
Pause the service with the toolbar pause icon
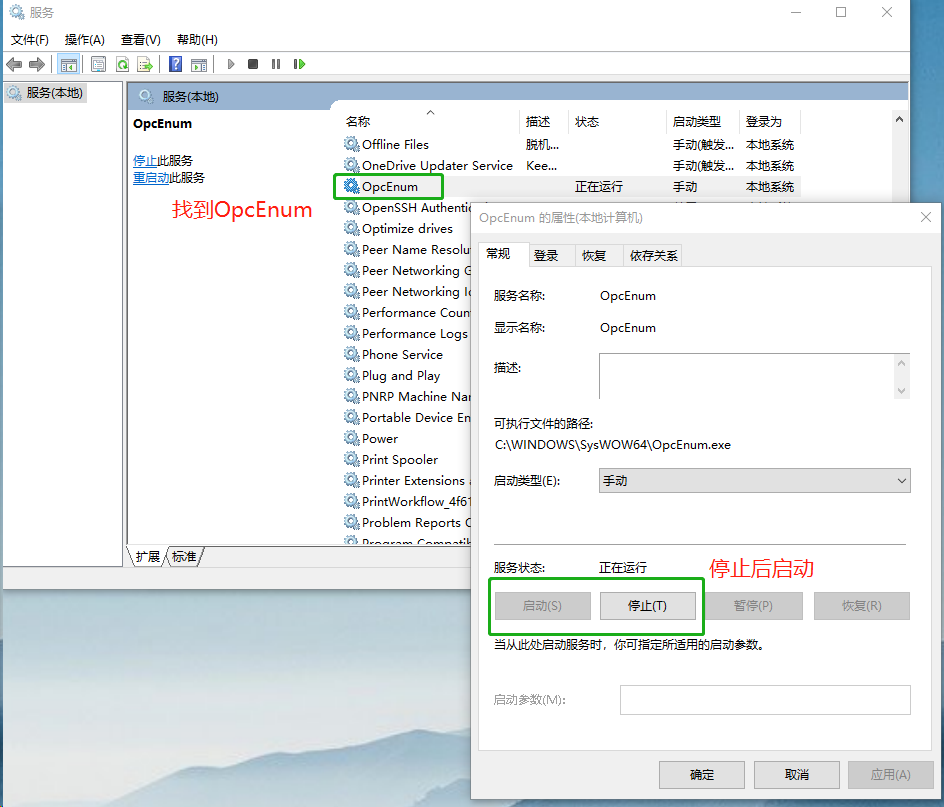pos(276,64)
